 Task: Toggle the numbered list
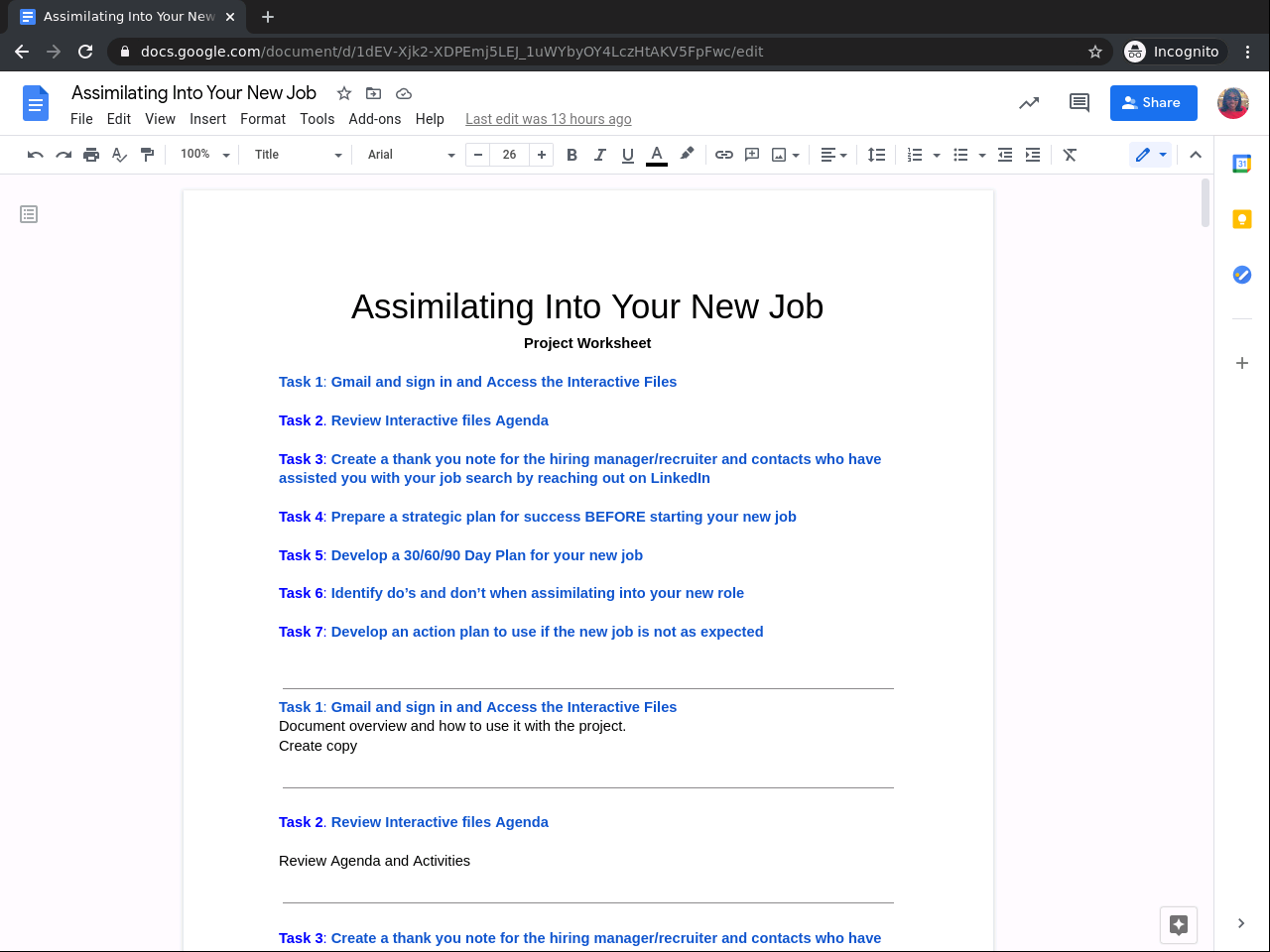pyautogui.click(x=915, y=155)
